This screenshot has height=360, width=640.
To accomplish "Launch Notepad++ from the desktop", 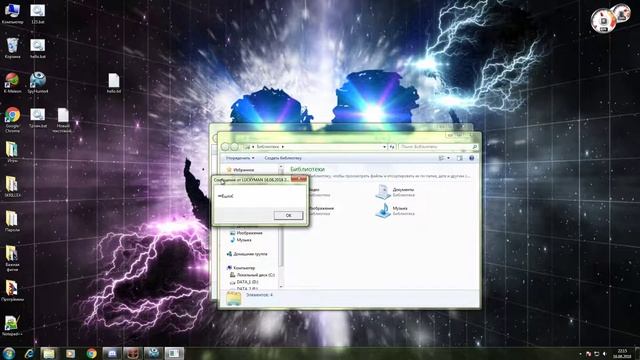I will pyautogui.click(x=12, y=325).
